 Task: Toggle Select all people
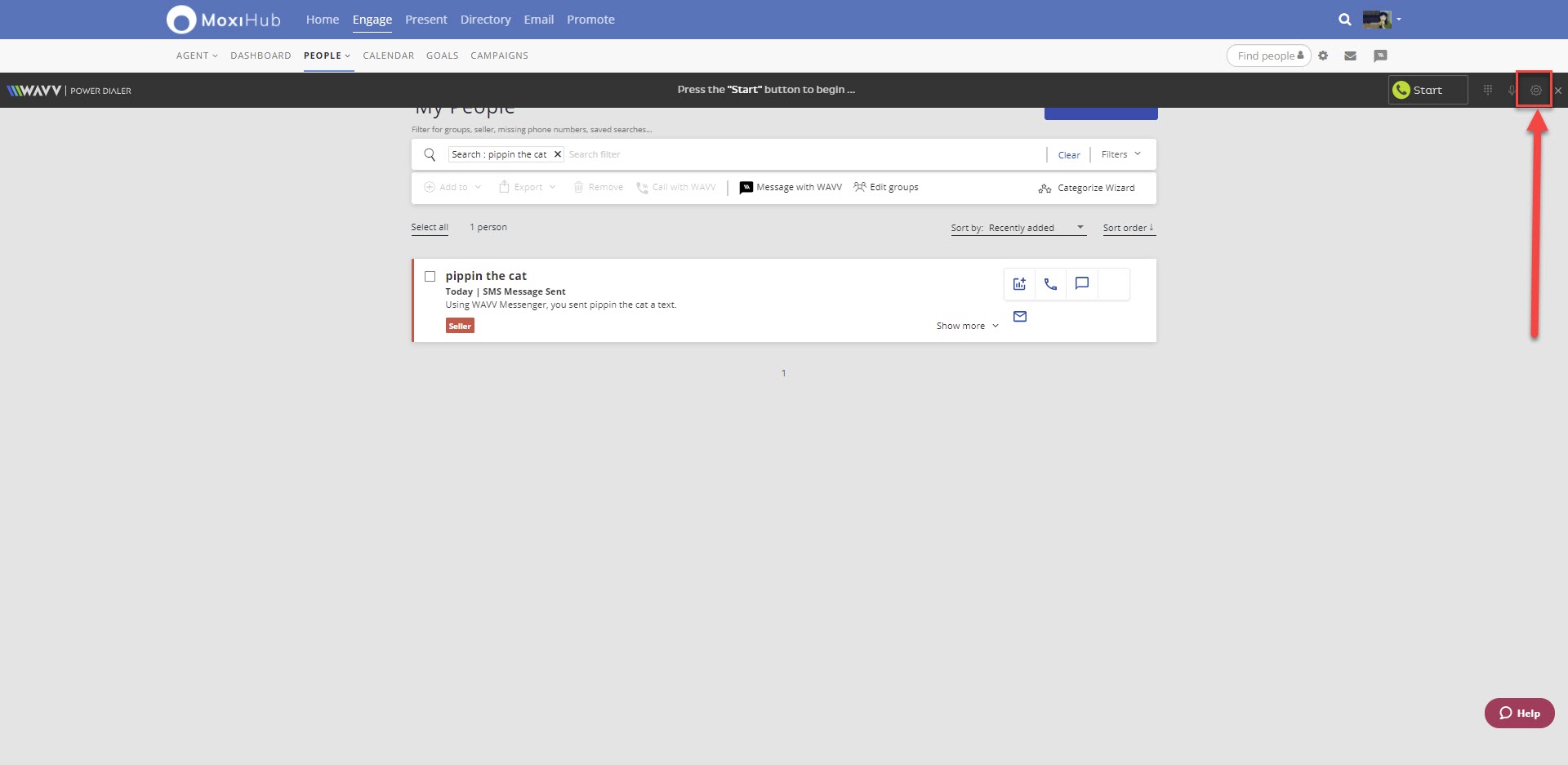(x=430, y=228)
